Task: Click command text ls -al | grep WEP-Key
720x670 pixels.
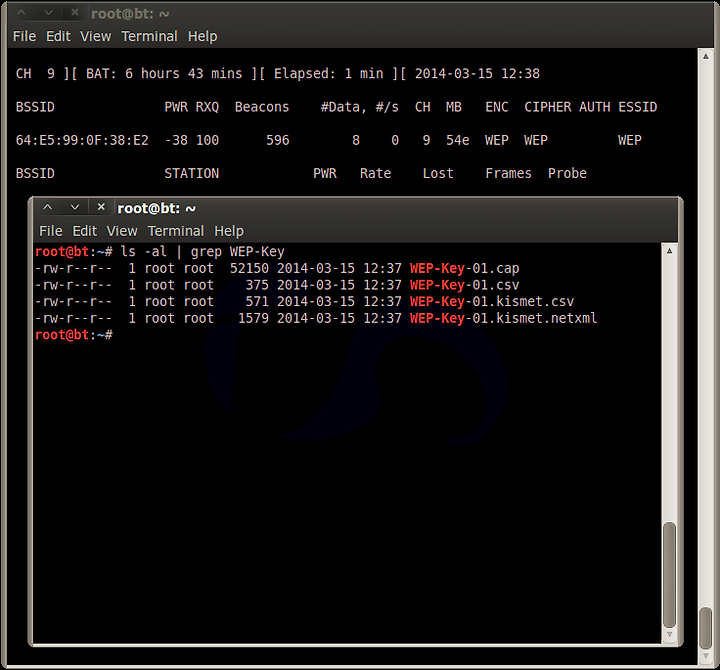Action: point(202,252)
